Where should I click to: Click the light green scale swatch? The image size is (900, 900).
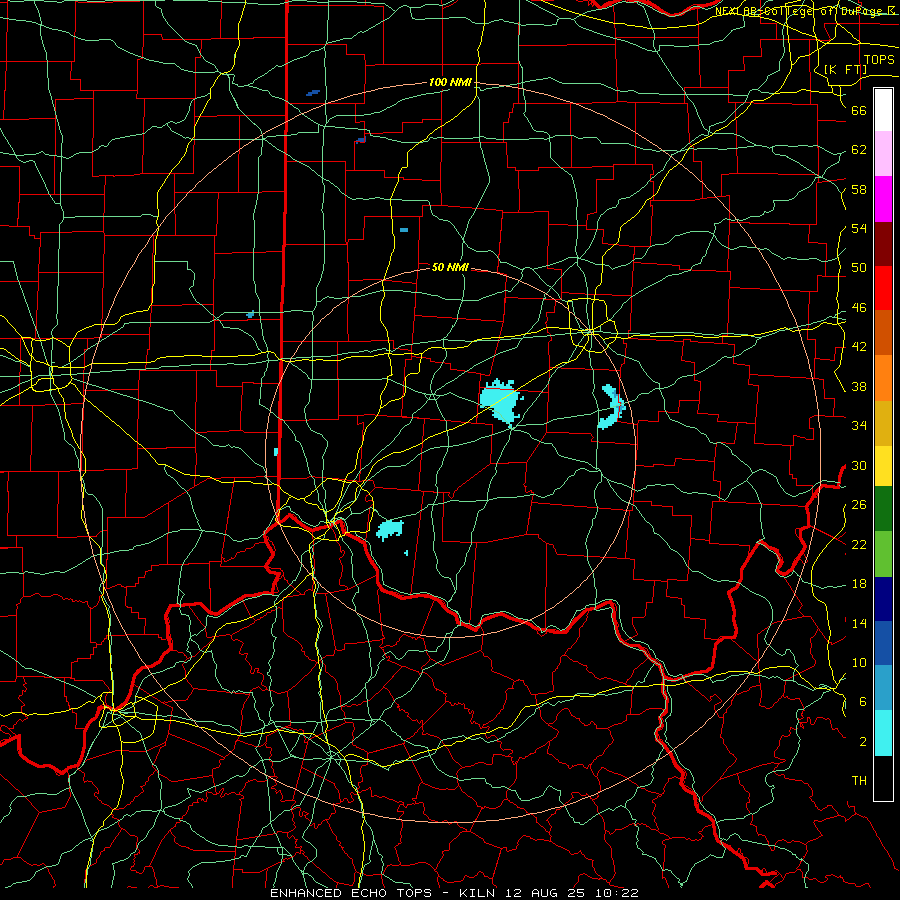pyautogui.click(x=883, y=554)
